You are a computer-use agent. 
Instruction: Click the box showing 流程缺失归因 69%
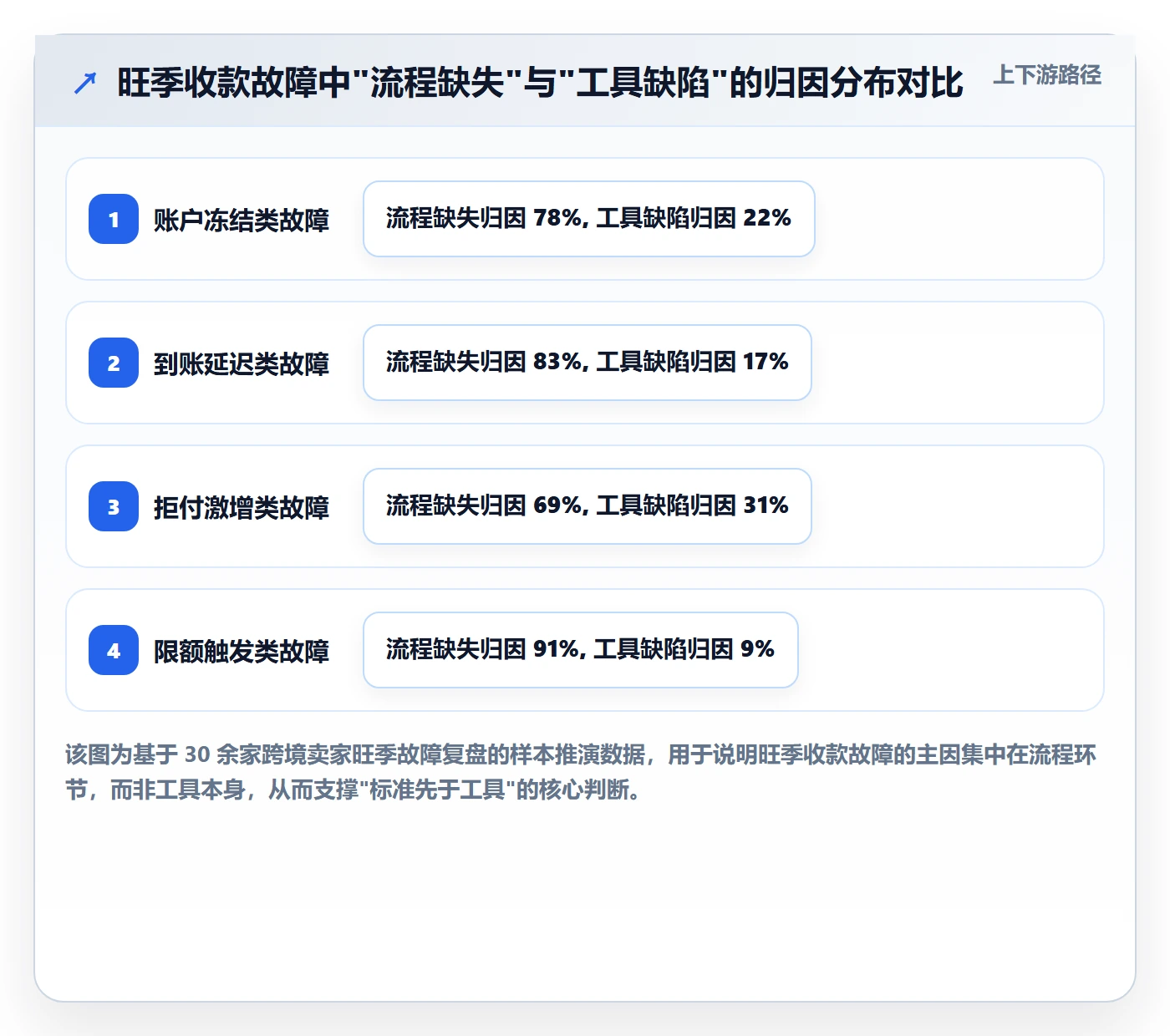tap(588, 506)
